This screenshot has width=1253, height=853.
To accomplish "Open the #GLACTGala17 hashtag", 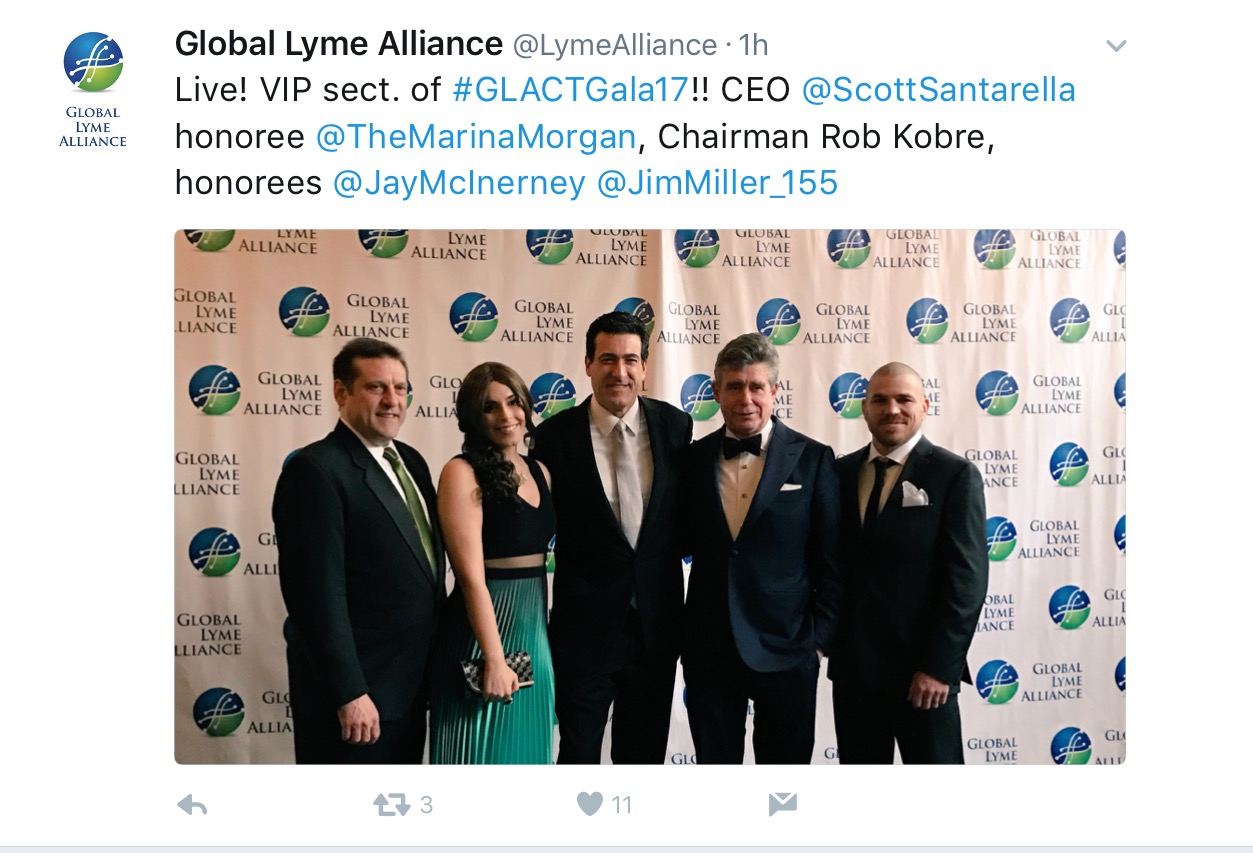I will (x=570, y=90).
